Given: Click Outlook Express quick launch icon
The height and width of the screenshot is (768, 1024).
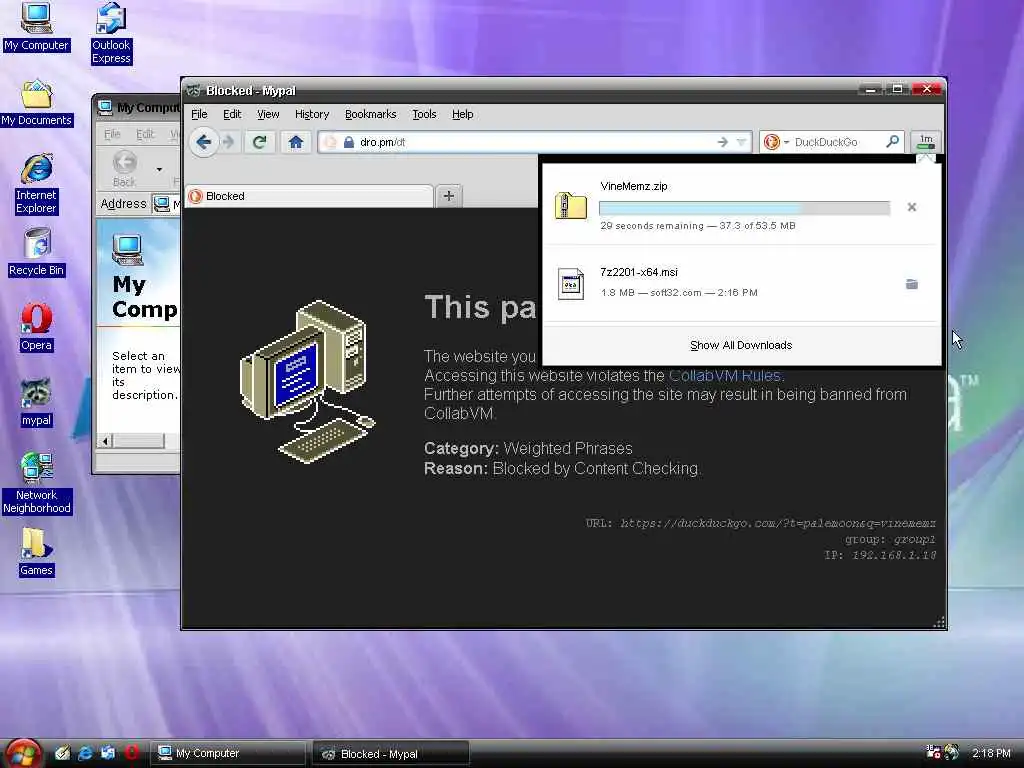Looking at the screenshot, I should pyautogui.click(x=108, y=753).
